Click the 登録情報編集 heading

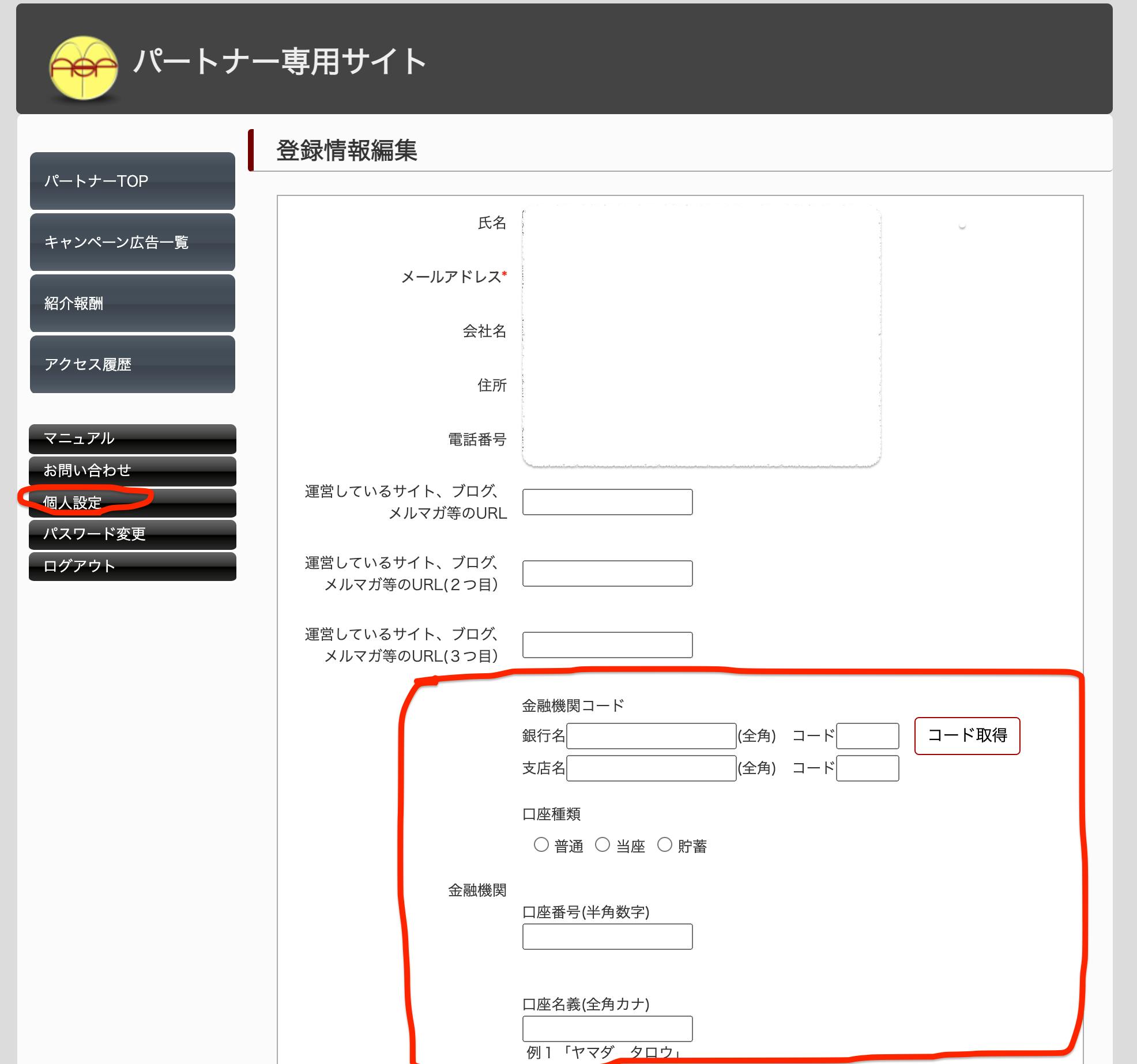[347, 150]
